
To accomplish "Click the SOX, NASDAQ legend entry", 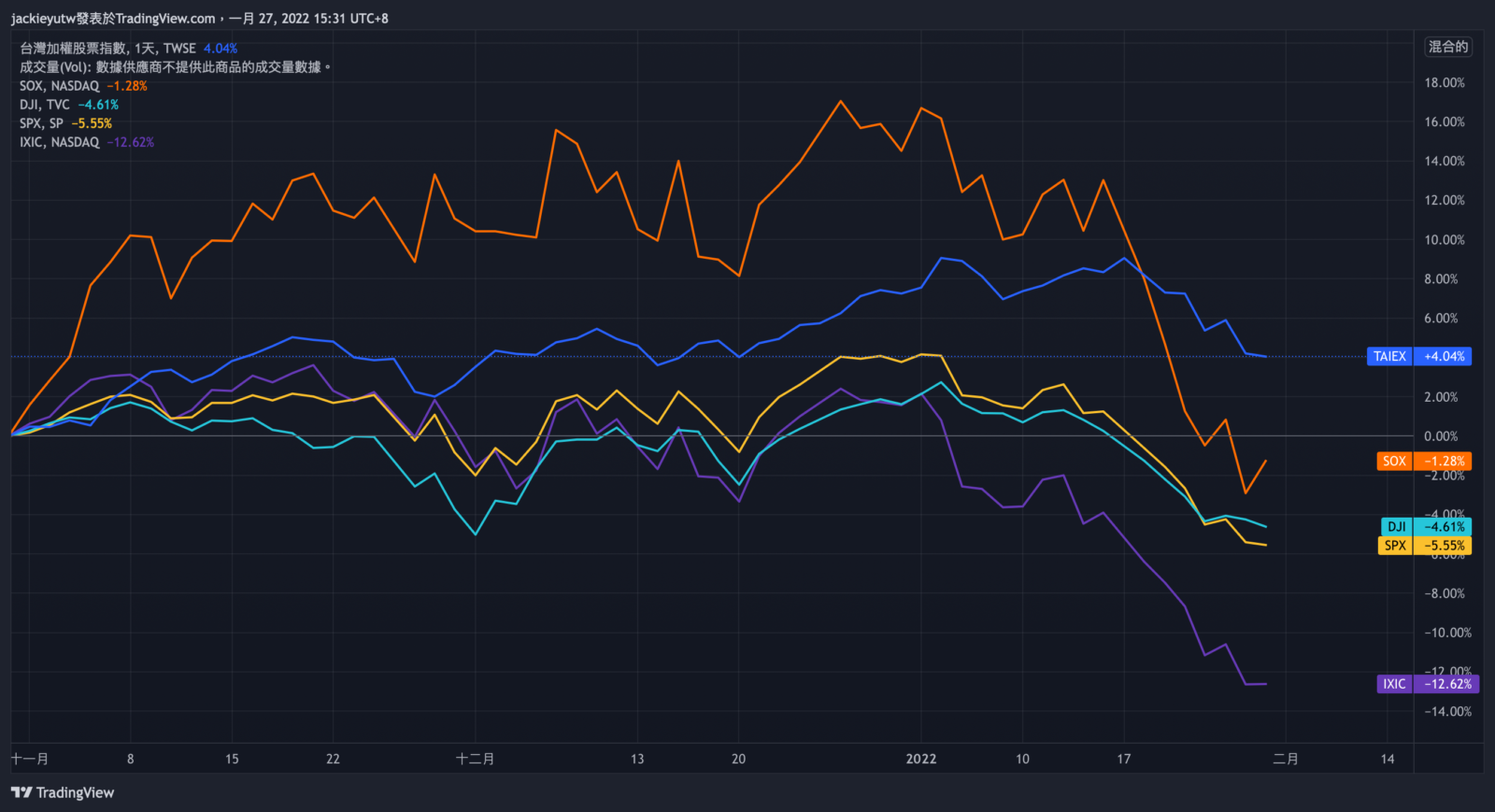I will point(59,86).
